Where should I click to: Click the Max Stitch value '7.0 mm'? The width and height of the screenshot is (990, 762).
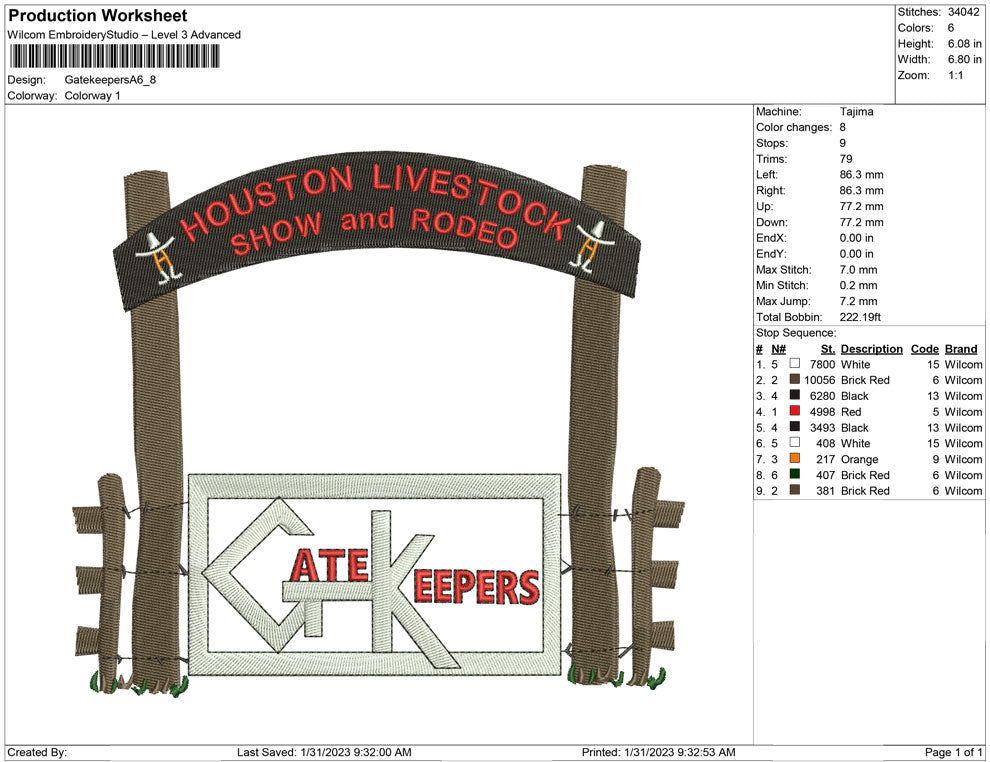pos(859,270)
